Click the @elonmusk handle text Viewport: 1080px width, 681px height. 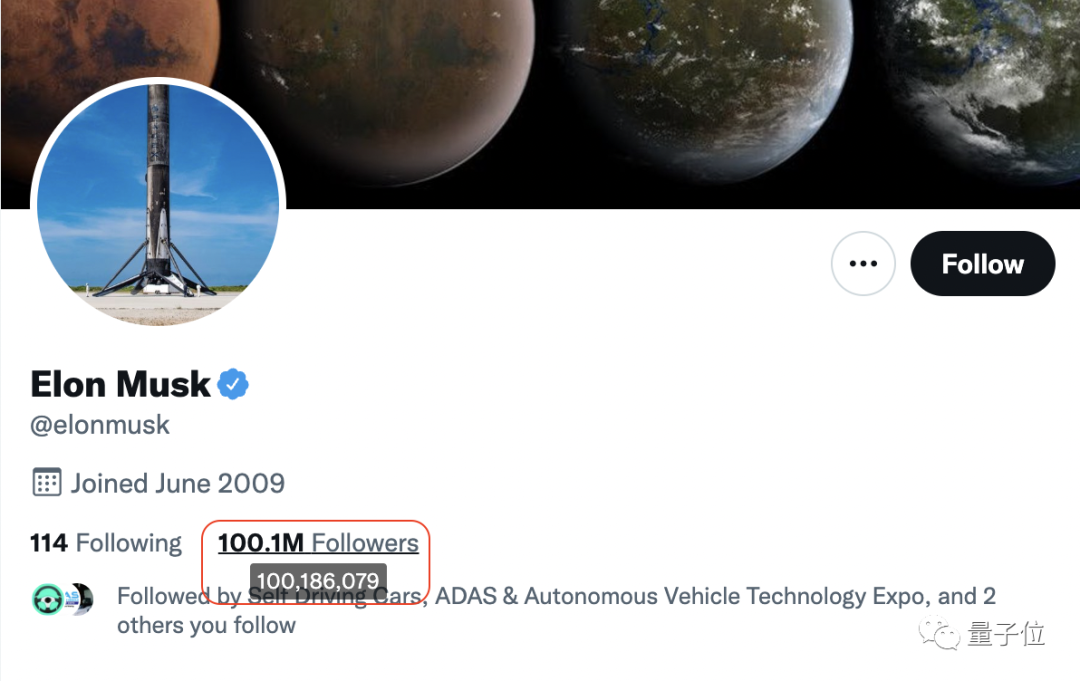click(100, 425)
